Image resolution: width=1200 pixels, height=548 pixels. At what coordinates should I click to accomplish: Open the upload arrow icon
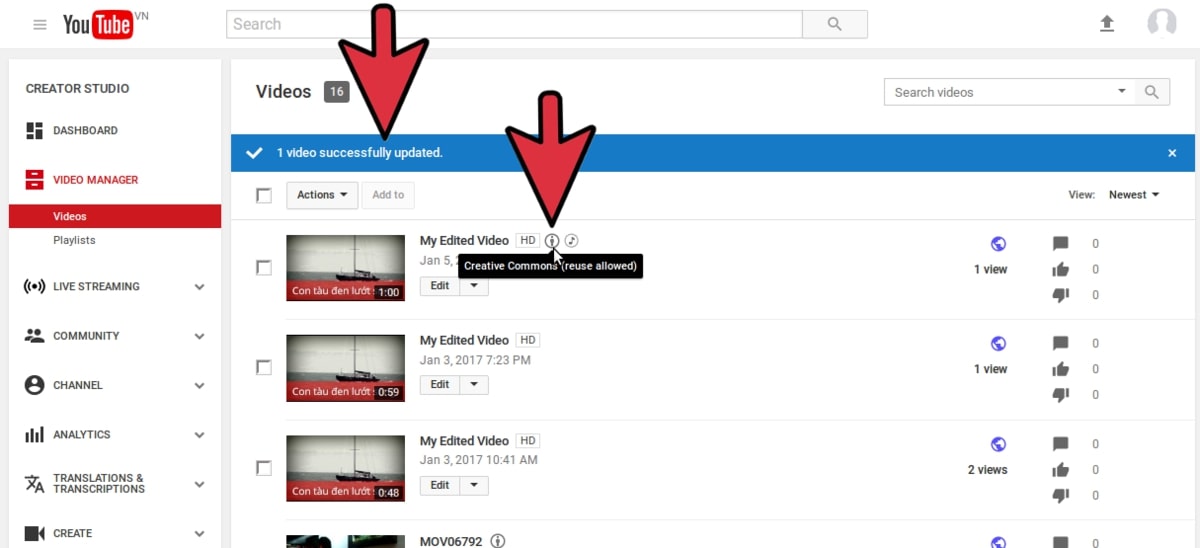1107,24
